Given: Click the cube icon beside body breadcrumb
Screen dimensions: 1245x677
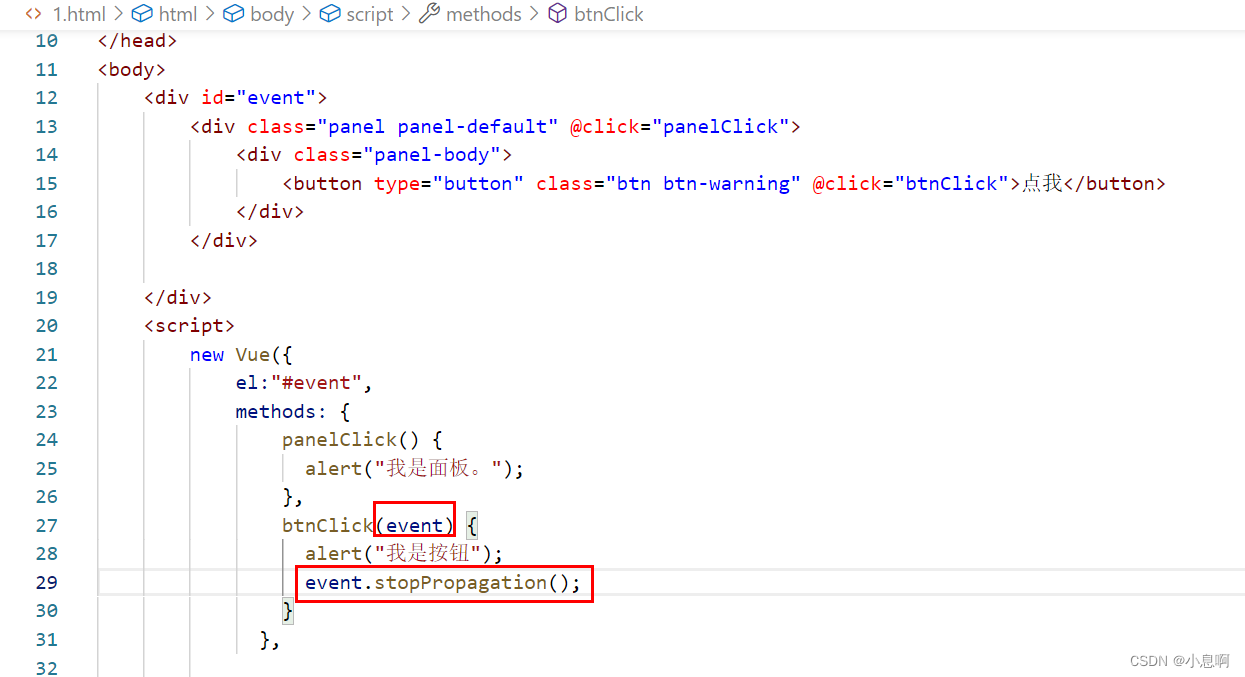Looking at the screenshot, I should pos(234,14).
